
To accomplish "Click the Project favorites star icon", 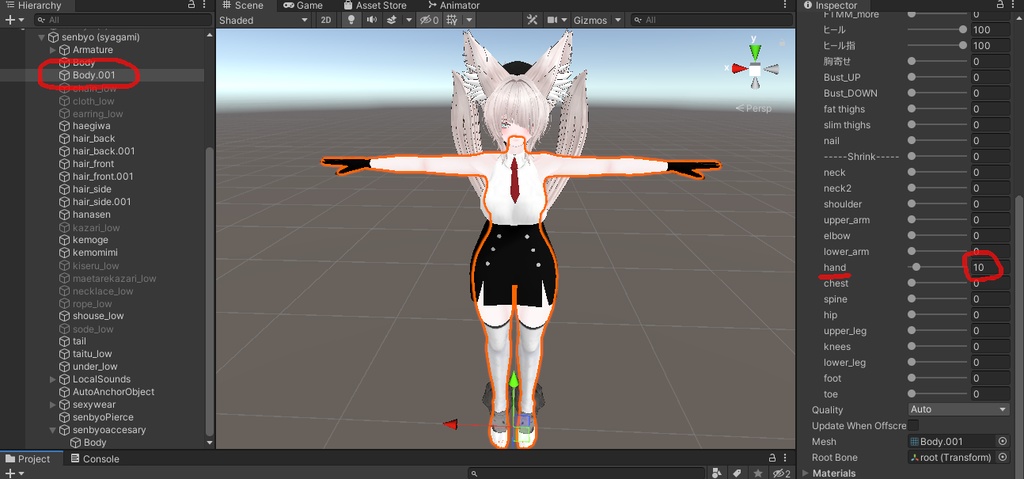I will click(x=758, y=473).
